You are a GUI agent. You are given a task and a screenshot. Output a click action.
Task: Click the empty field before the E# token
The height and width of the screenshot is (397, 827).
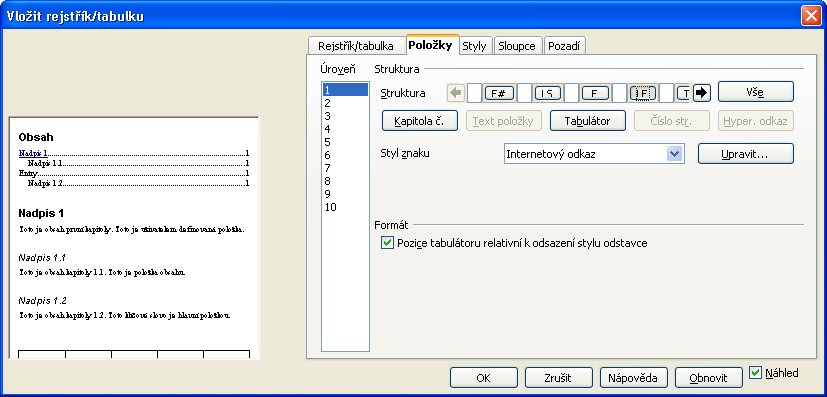475,93
